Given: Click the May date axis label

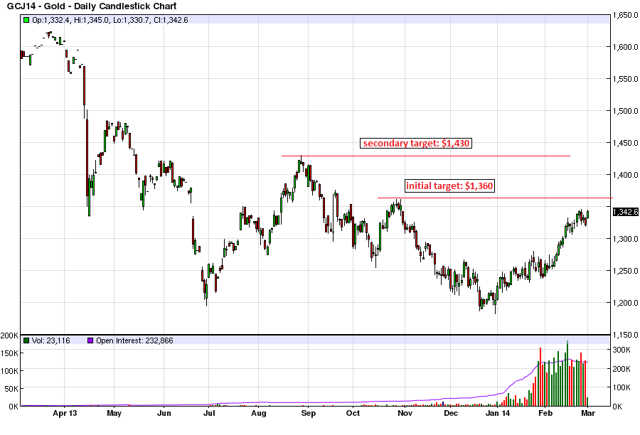Looking at the screenshot, I should pos(114,413).
